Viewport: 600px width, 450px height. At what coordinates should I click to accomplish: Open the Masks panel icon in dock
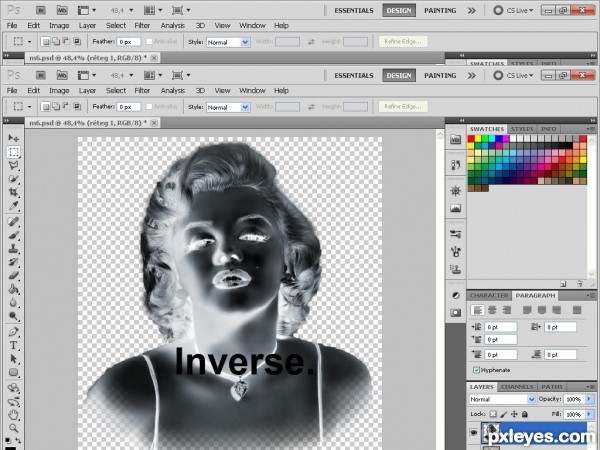[x=455, y=313]
